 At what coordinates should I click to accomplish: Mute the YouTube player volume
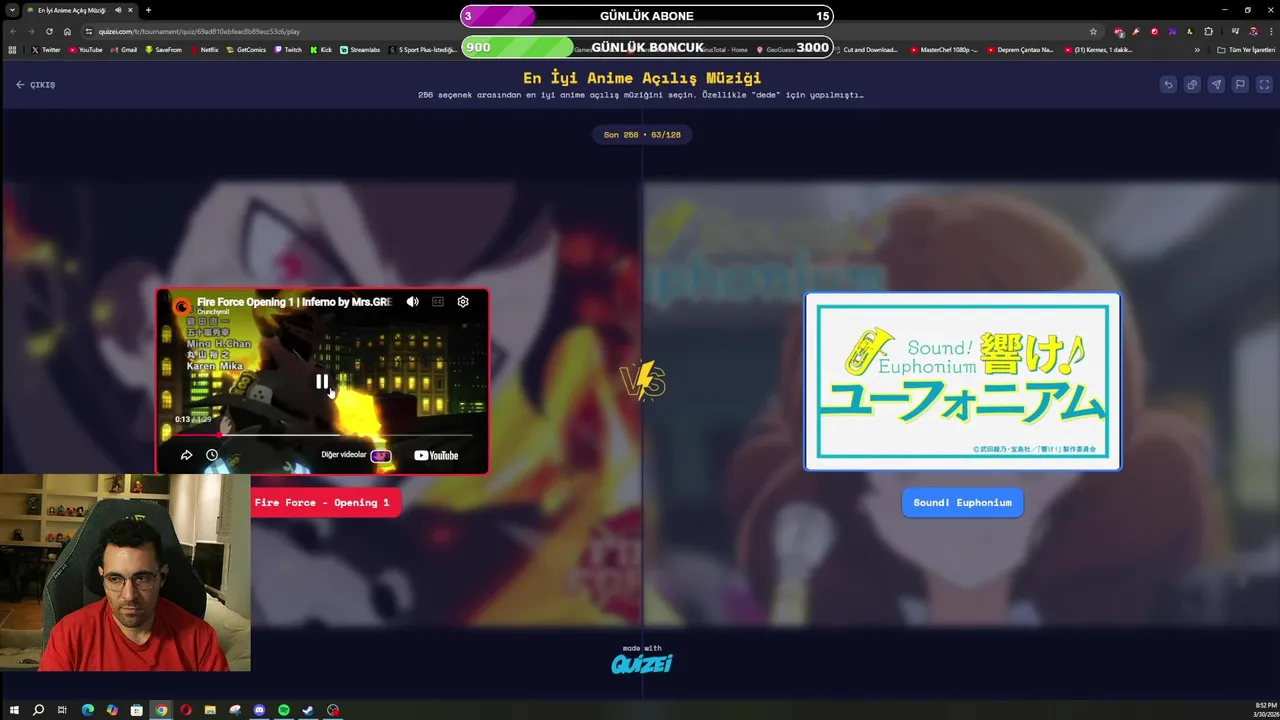coord(412,301)
